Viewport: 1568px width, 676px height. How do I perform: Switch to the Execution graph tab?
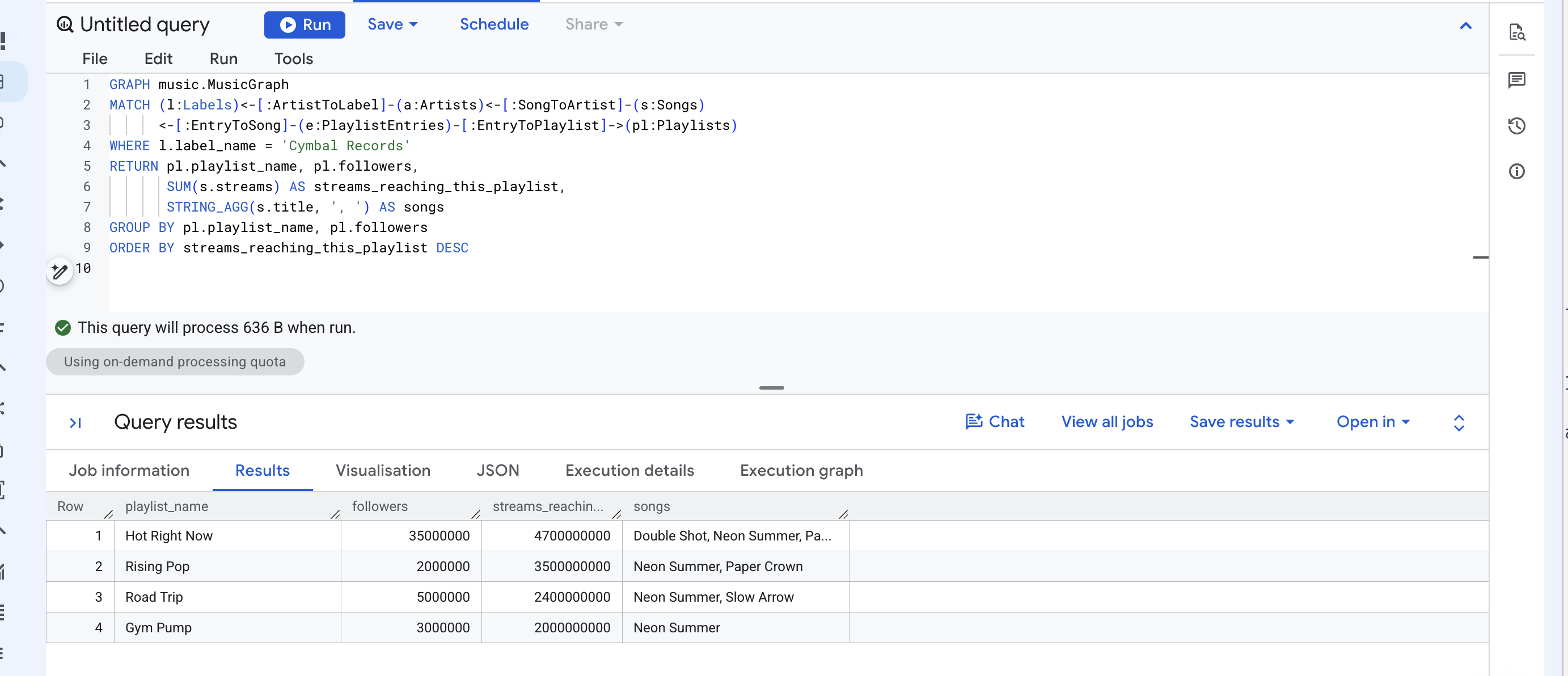point(801,470)
